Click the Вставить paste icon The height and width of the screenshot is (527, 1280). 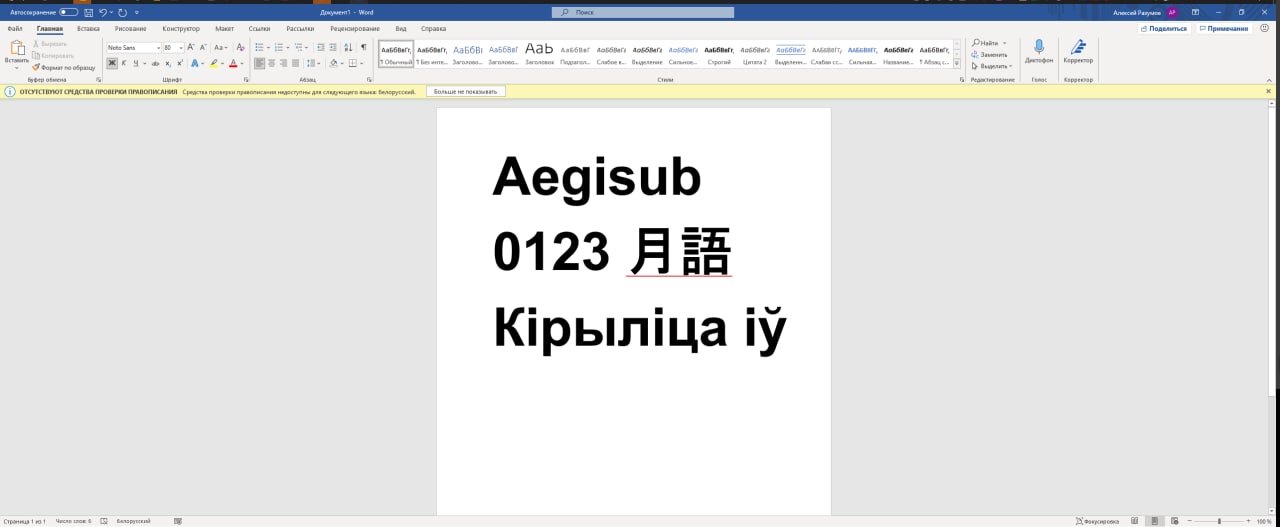coord(17,48)
